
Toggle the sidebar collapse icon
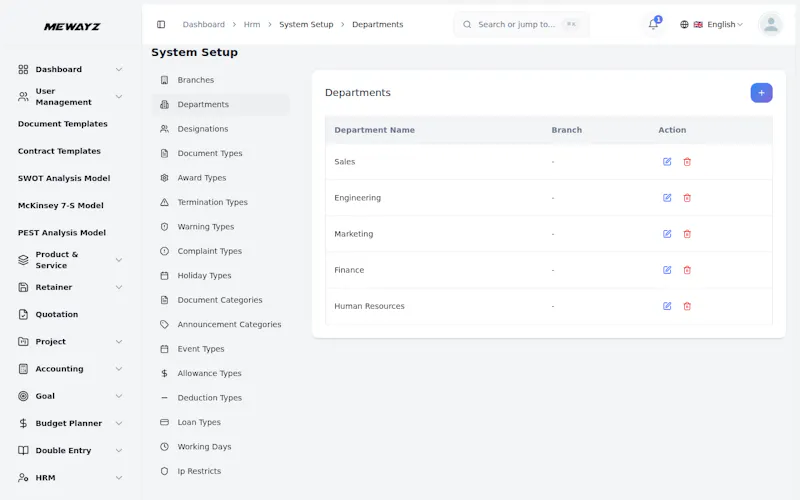(x=161, y=24)
